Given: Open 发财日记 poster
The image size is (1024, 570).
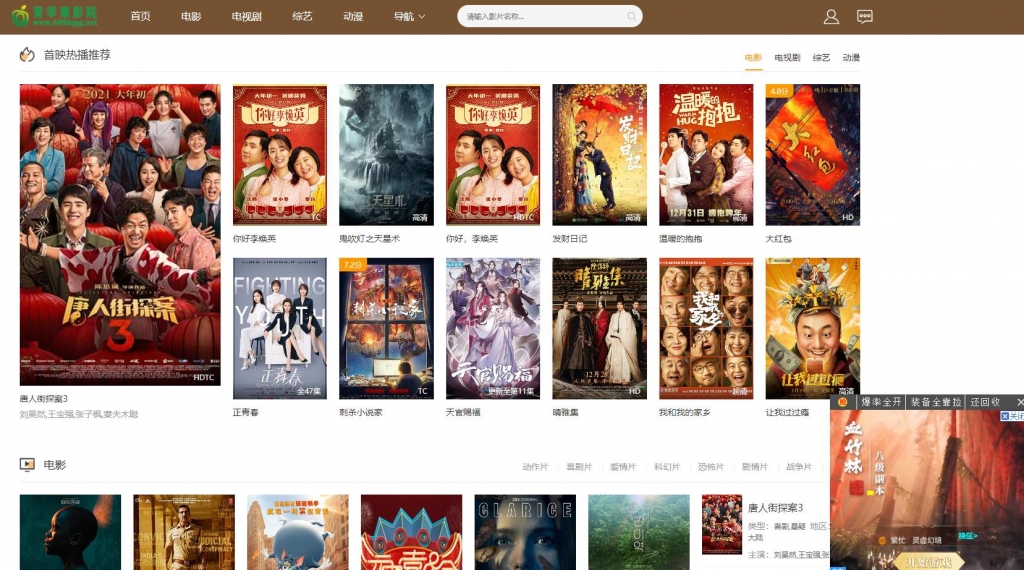Looking at the screenshot, I should 600,155.
